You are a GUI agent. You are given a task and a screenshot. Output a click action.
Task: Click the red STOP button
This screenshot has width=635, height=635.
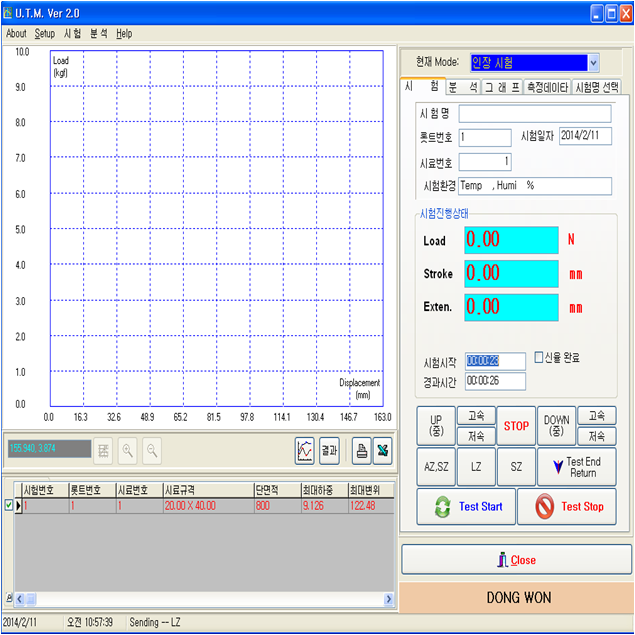click(516, 426)
